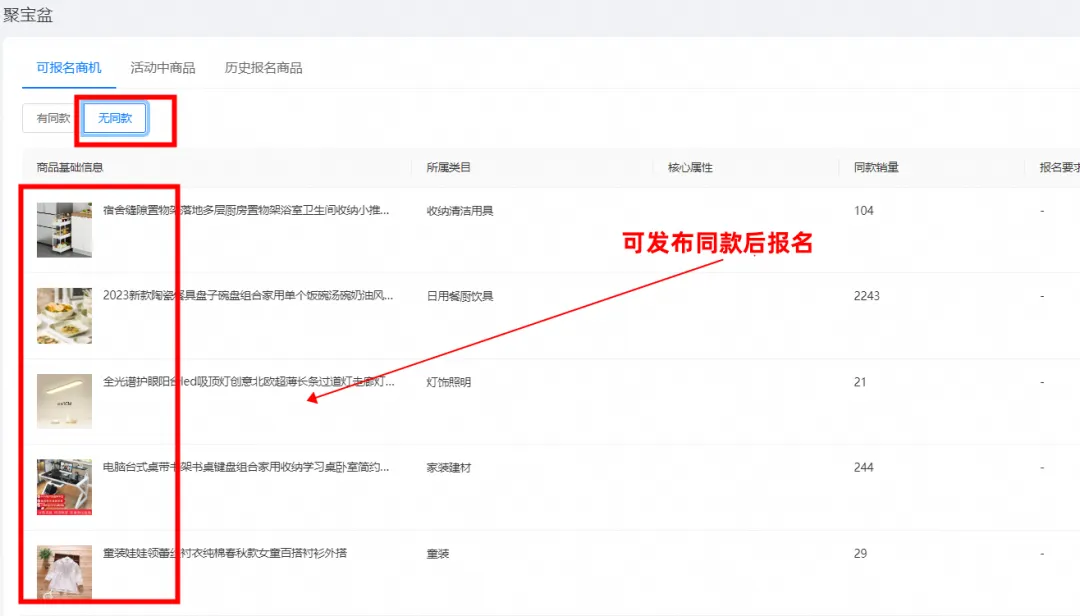Image resolution: width=1080 pixels, height=616 pixels.
Task: Click the girls' white shirt thumbnail
Action: (64, 572)
